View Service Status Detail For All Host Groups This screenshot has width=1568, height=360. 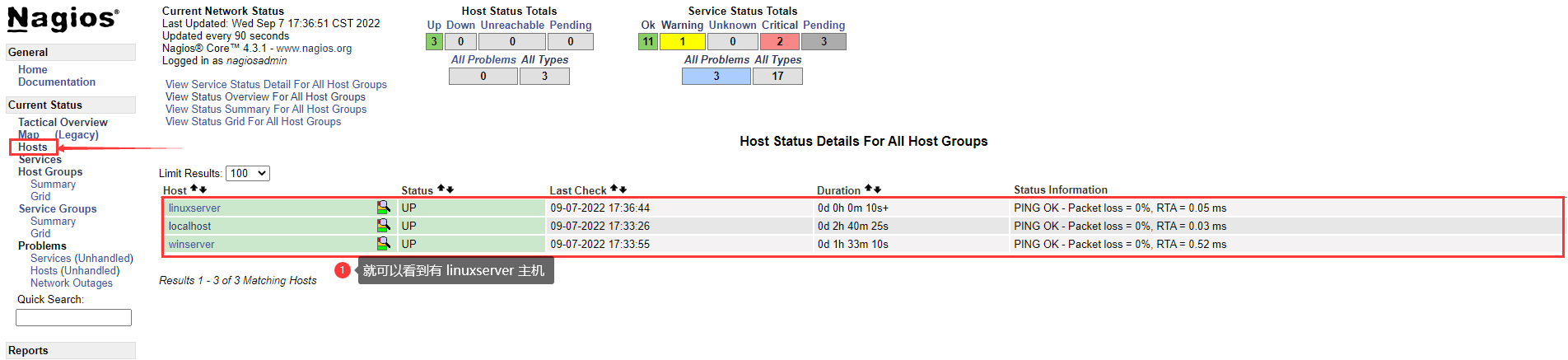click(x=276, y=84)
